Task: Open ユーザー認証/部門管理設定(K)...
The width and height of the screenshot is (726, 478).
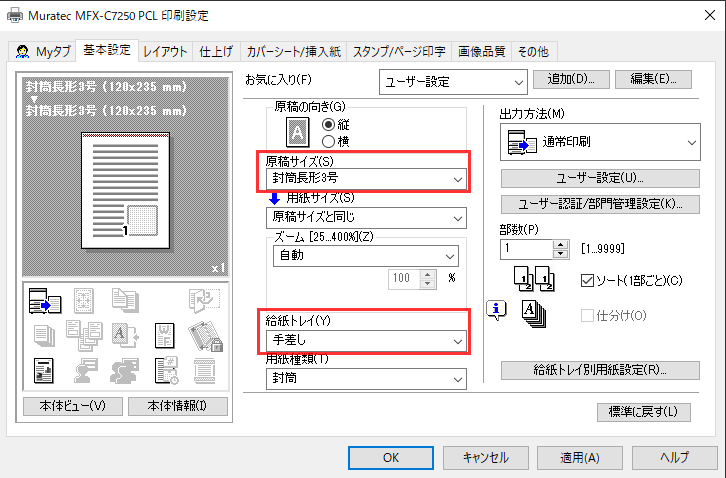Action: tap(600, 204)
